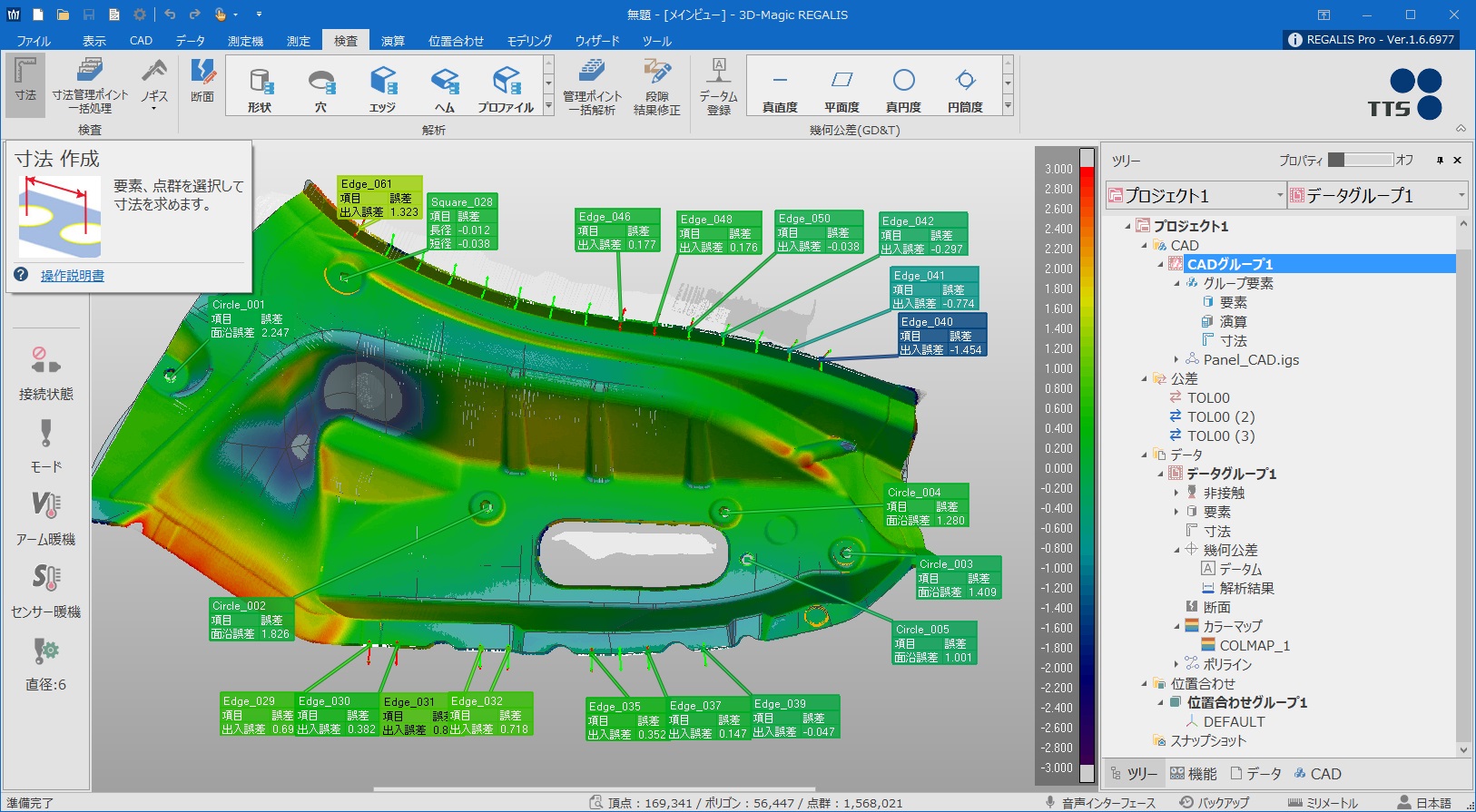The width and height of the screenshot is (1476, 812).
Task: Expand the ポリライン tree node
Action: pos(1176,664)
